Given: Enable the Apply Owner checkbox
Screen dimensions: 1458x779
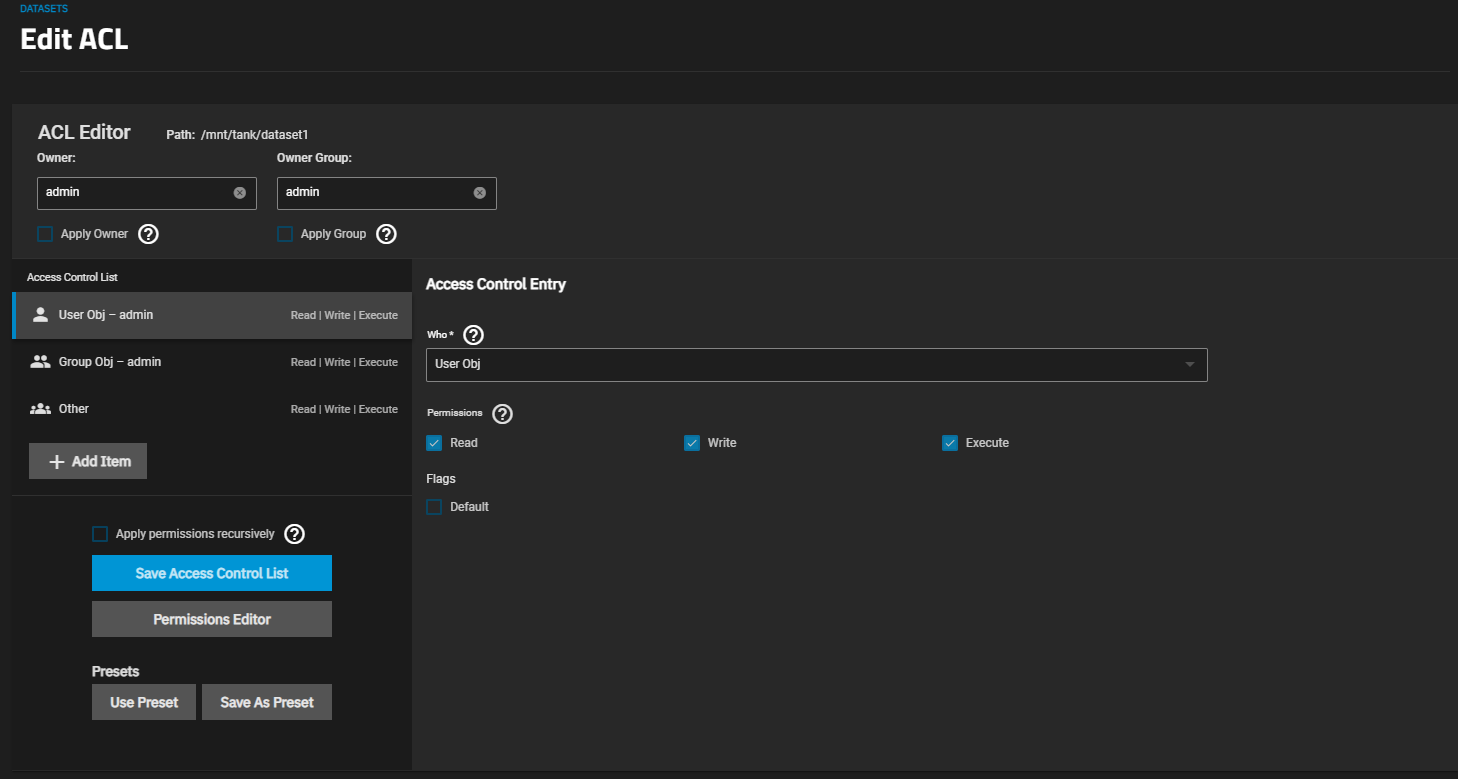Looking at the screenshot, I should pos(45,234).
